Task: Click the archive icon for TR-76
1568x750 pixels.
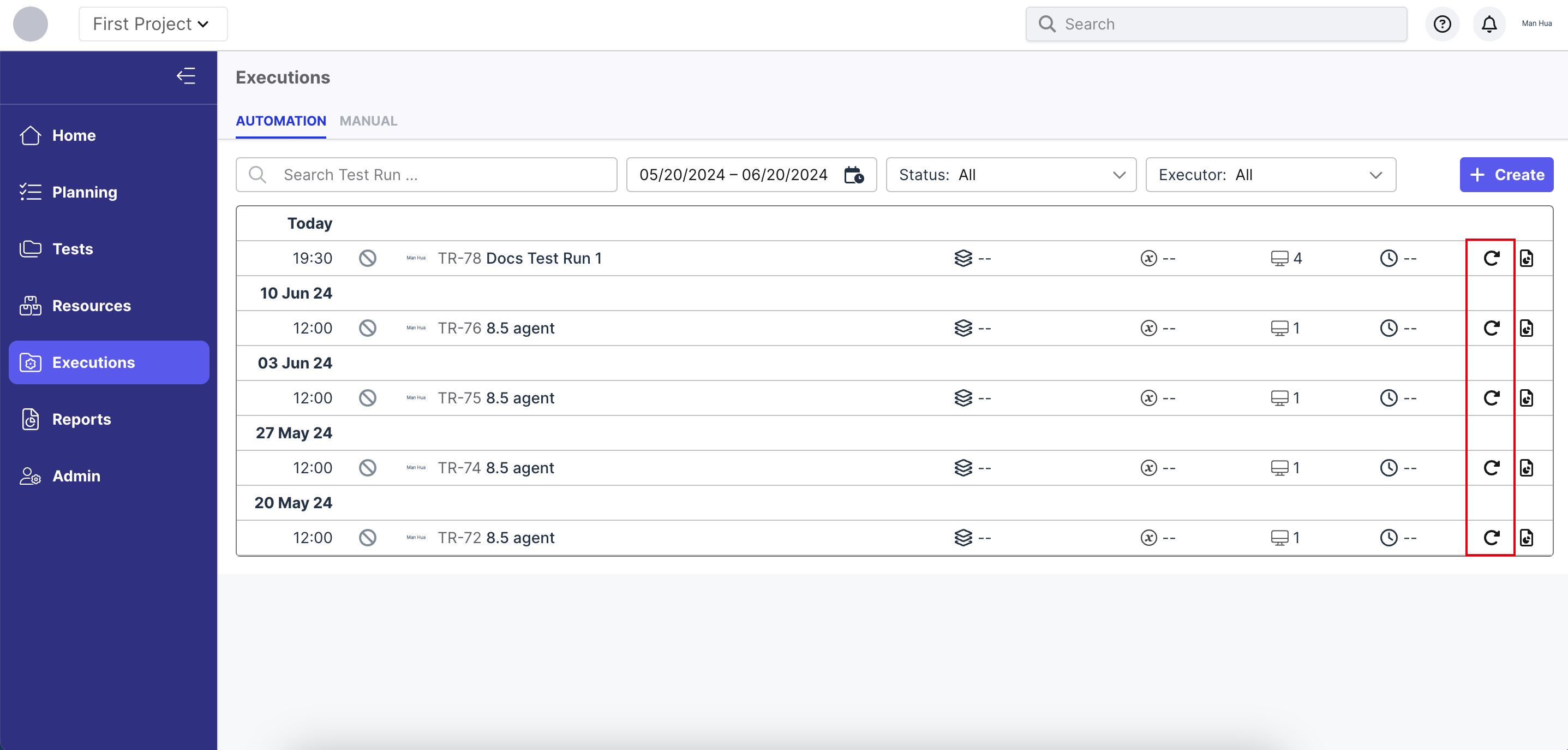Action: 1528,328
